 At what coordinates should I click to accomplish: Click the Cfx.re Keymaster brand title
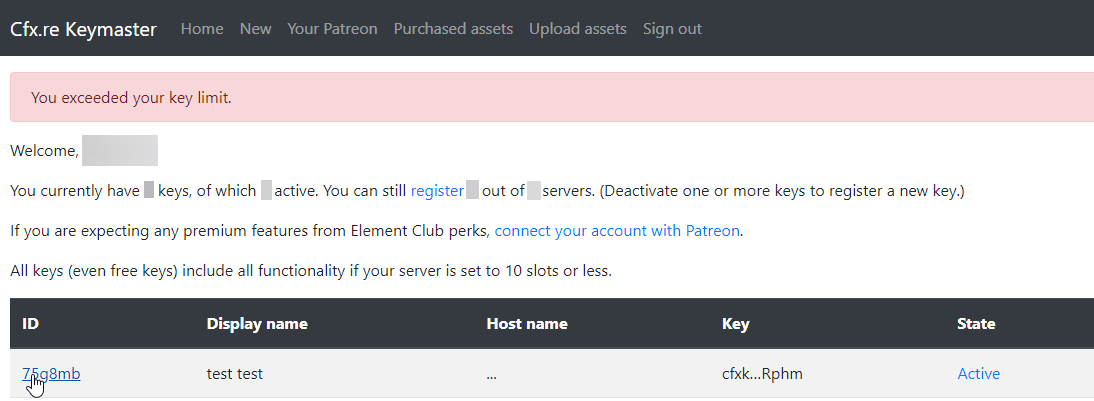tap(83, 29)
